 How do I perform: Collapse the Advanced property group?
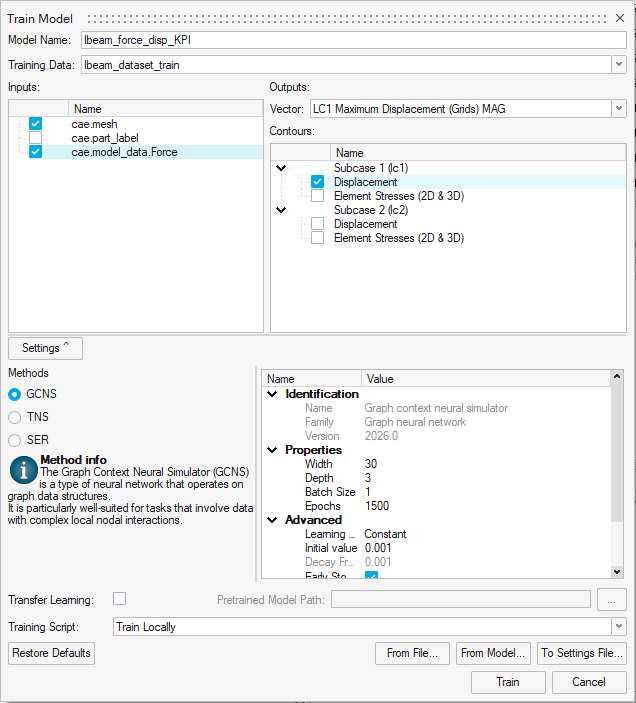[272, 520]
